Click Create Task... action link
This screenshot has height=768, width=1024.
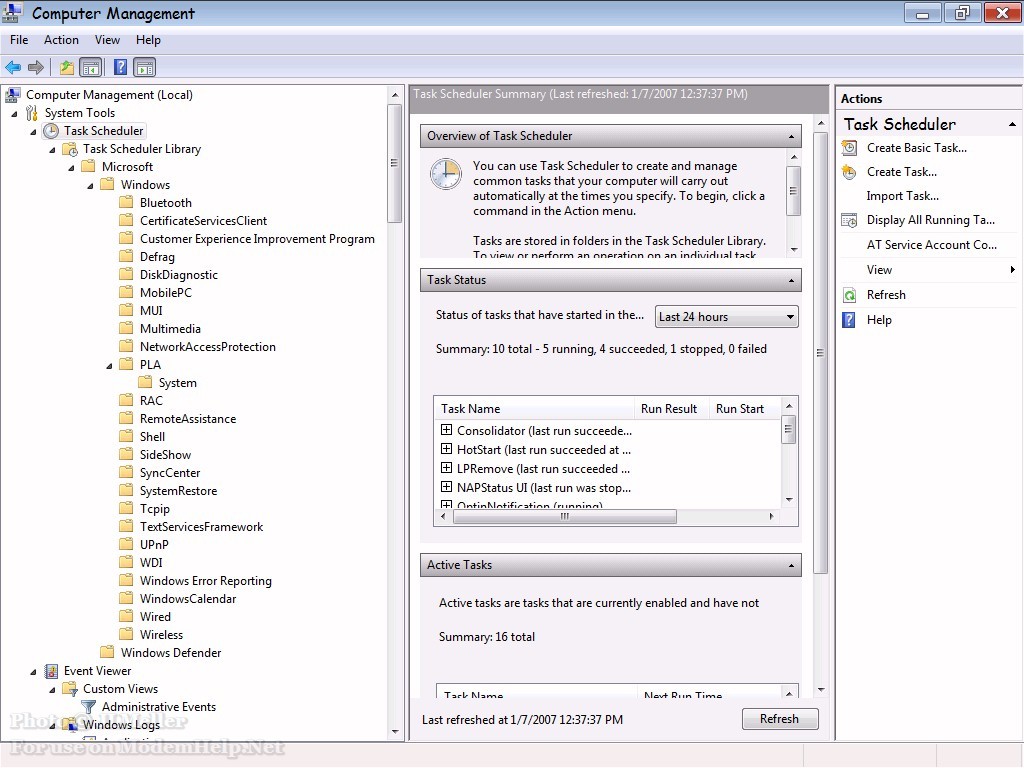(x=902, y=172)
